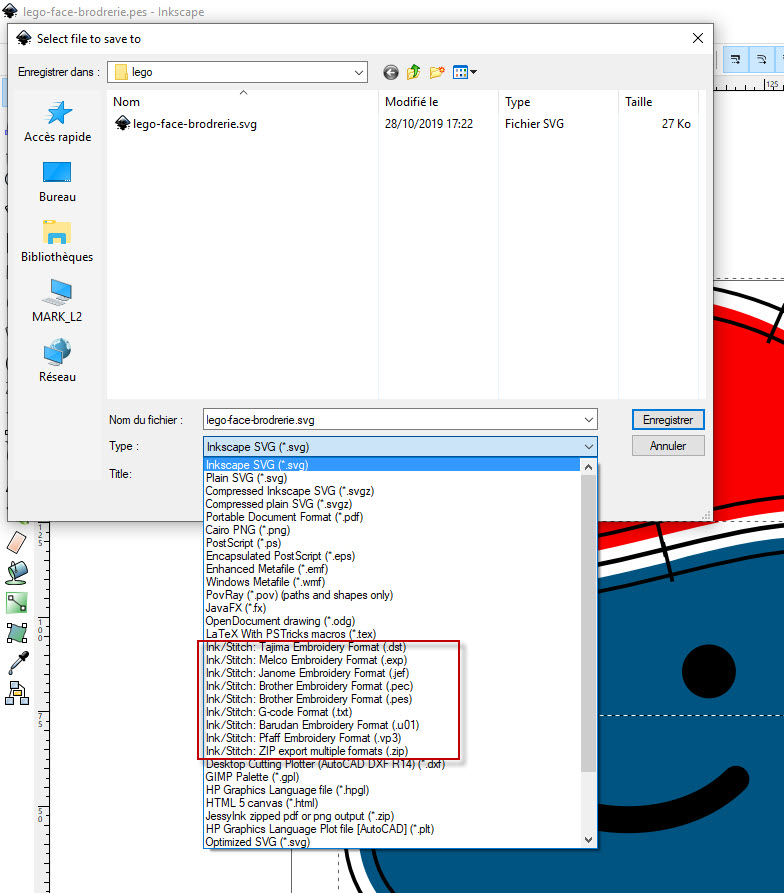
Task: Choose Plain SVG (*.svg) format
Action: (392, 478)
